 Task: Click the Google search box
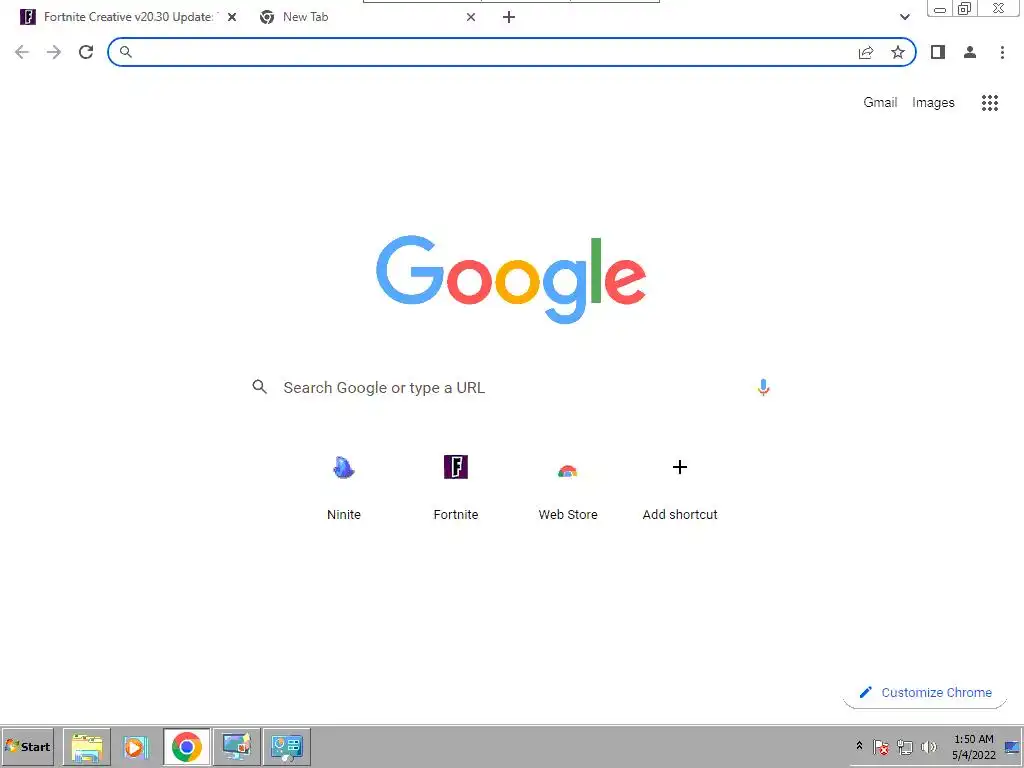511,387
